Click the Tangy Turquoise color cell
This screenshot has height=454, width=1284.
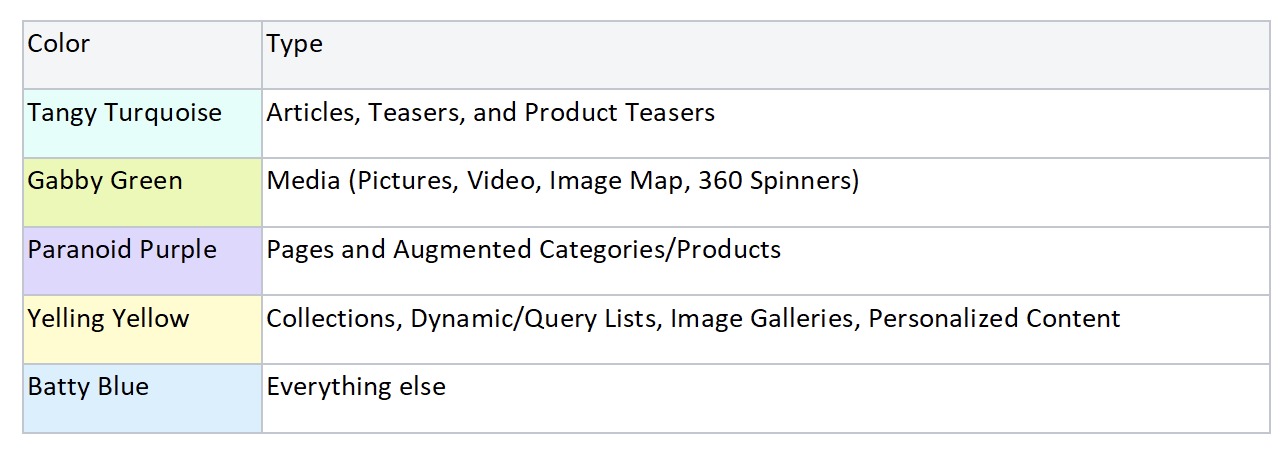143,124
